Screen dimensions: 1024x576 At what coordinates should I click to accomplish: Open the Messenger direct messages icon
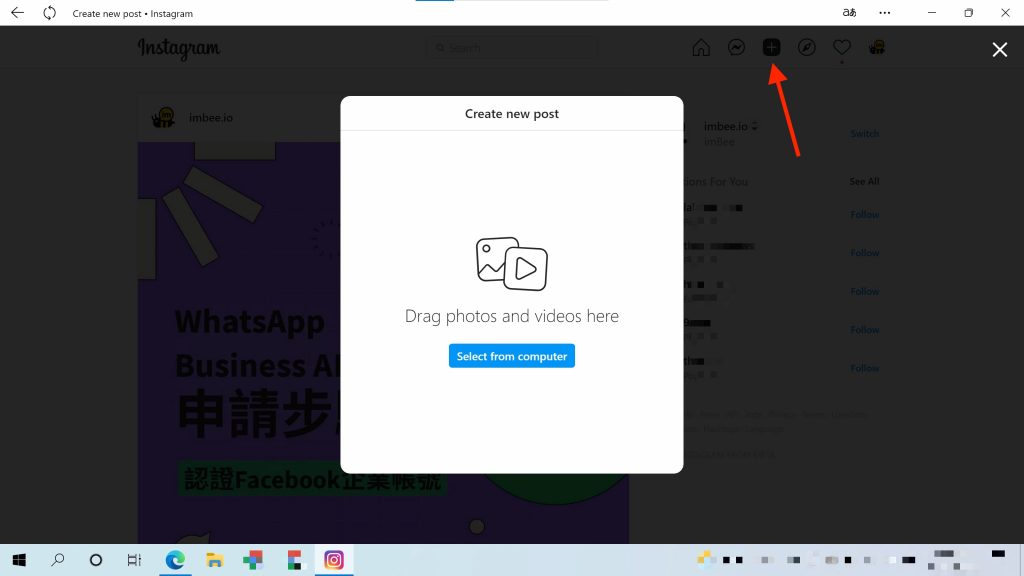[736, 48]
